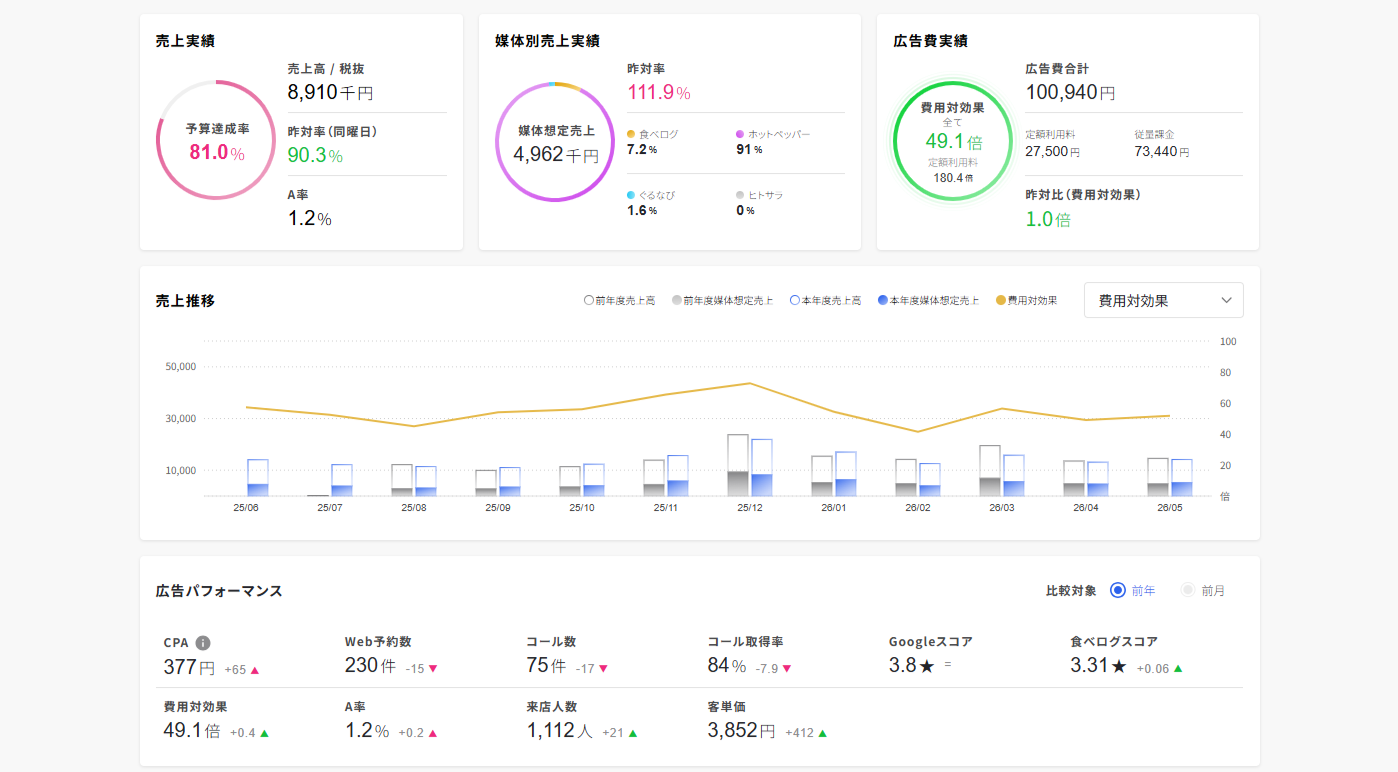This screenshot has width=1398, height=772.
Task: Click the green arrow beside 来店人数 +21
Action: 633,733
